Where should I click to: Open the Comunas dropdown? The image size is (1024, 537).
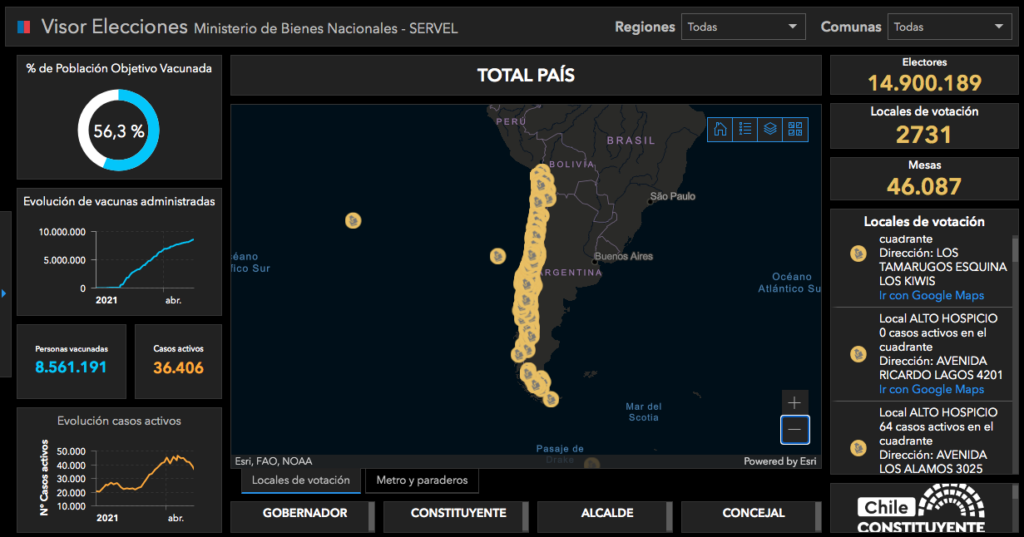coord(949,27)
